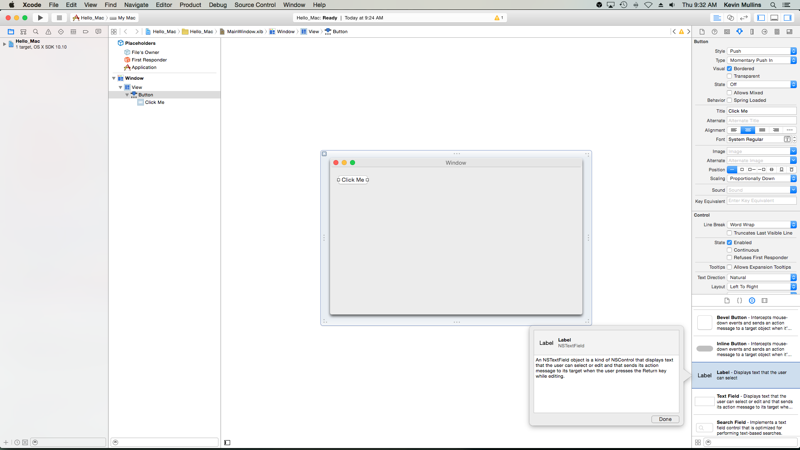
Task: Open the Line Break dropdown Word Wrap
Action: pyautogui.click(x=762, y=224)
